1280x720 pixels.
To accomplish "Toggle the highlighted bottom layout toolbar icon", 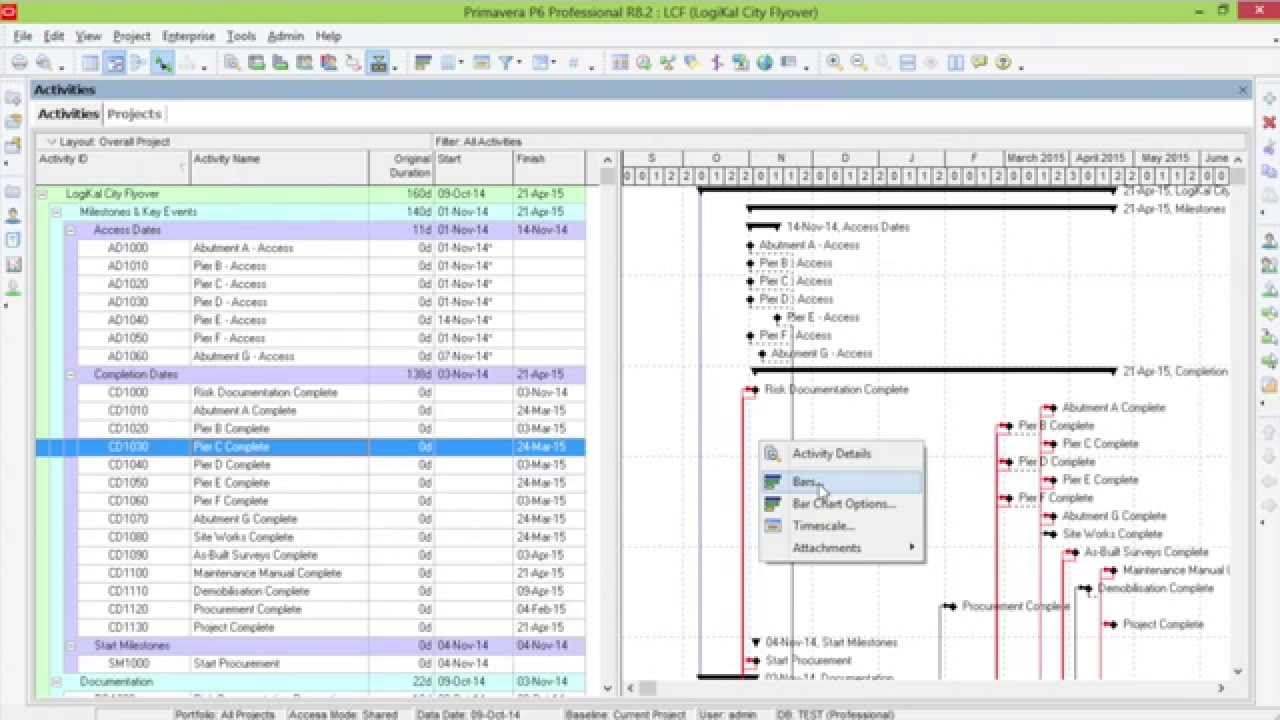I will 379,63.
